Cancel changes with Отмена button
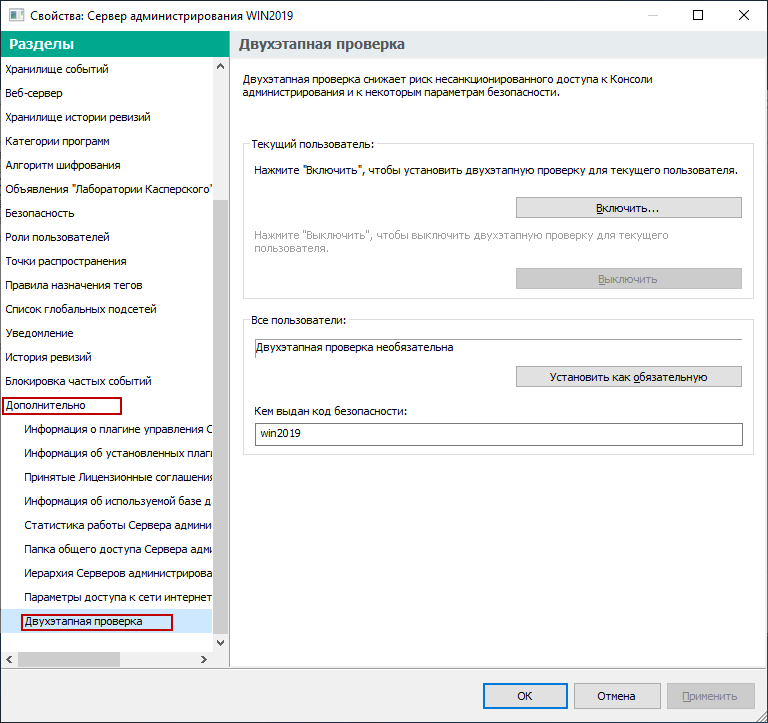Image resolution: width=768 pixels, height=723 pixels. click(617, 696)
